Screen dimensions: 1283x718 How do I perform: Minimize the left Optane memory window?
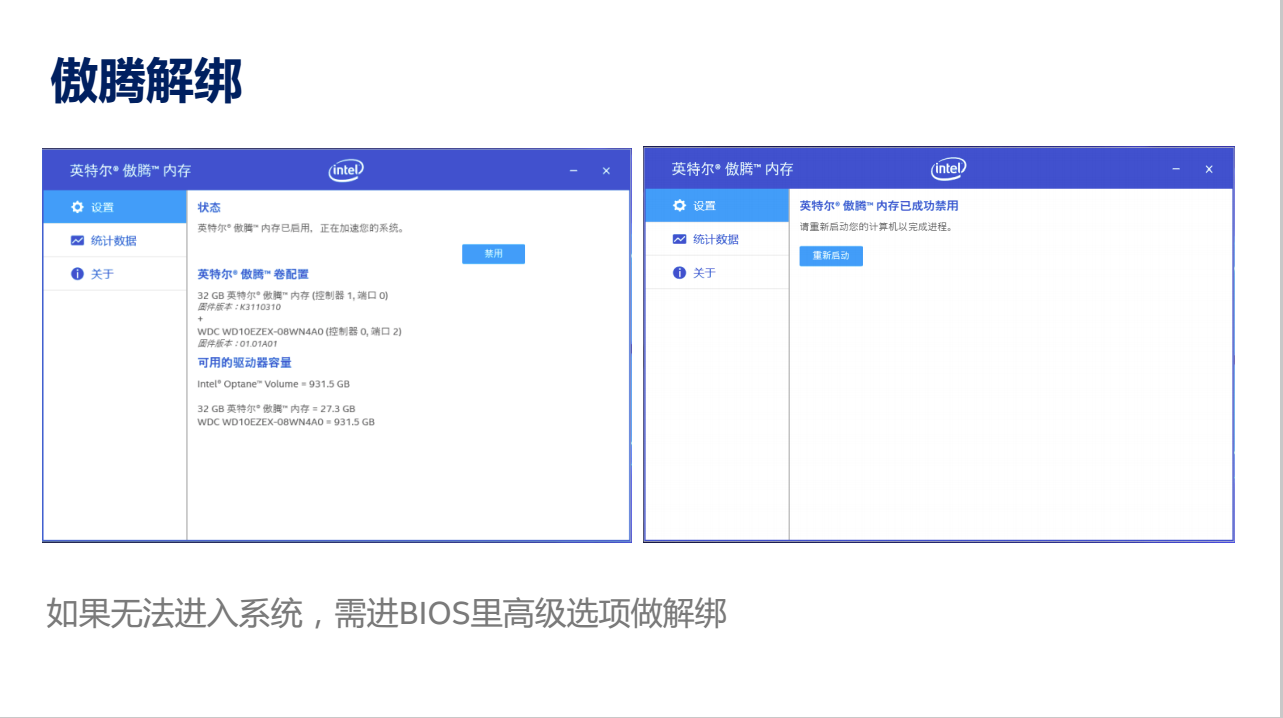(574, 171)
